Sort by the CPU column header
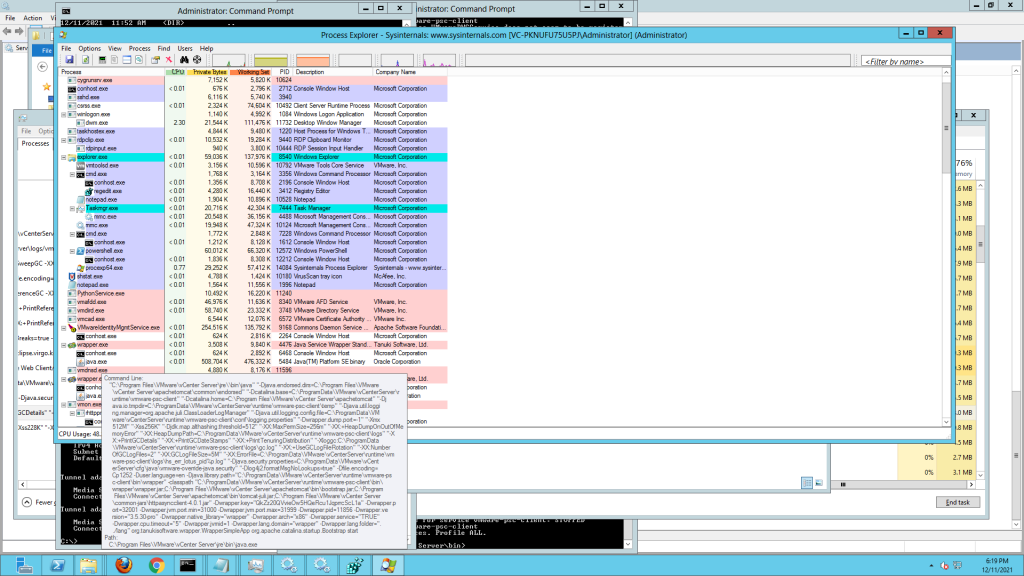1024x576 pixels. 176,72
